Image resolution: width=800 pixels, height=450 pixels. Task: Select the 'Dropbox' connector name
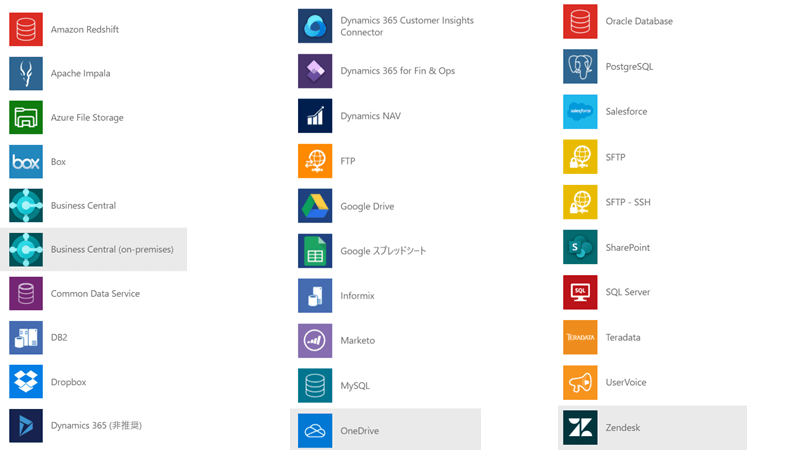pos(68,382)
